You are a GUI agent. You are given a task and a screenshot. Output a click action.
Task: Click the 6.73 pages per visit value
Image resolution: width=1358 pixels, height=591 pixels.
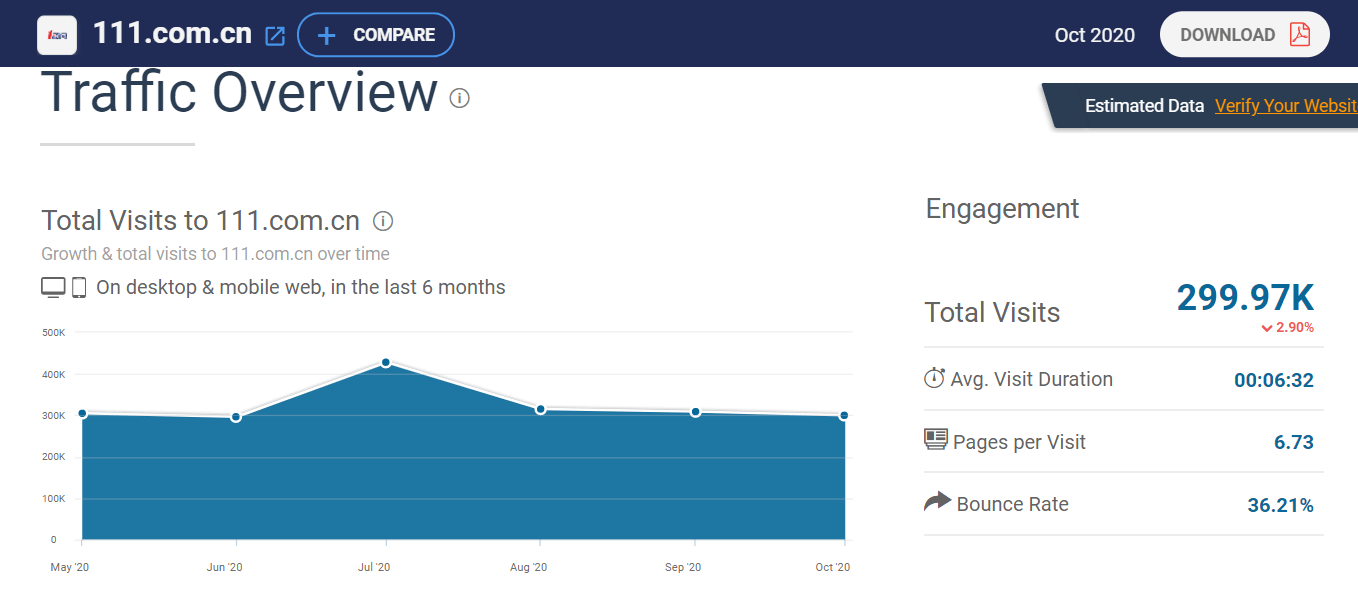click(1294, 442)
